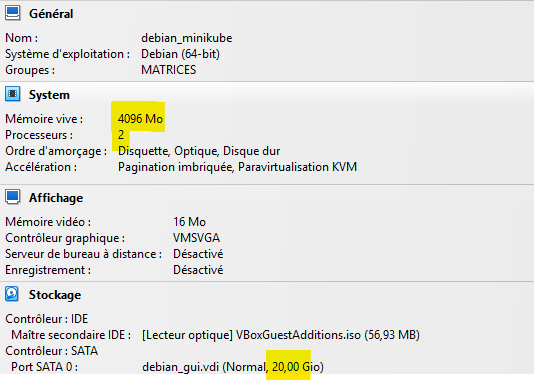Click the VBoxGuestAdditions.iso optical drive entry

click(281, 335)
